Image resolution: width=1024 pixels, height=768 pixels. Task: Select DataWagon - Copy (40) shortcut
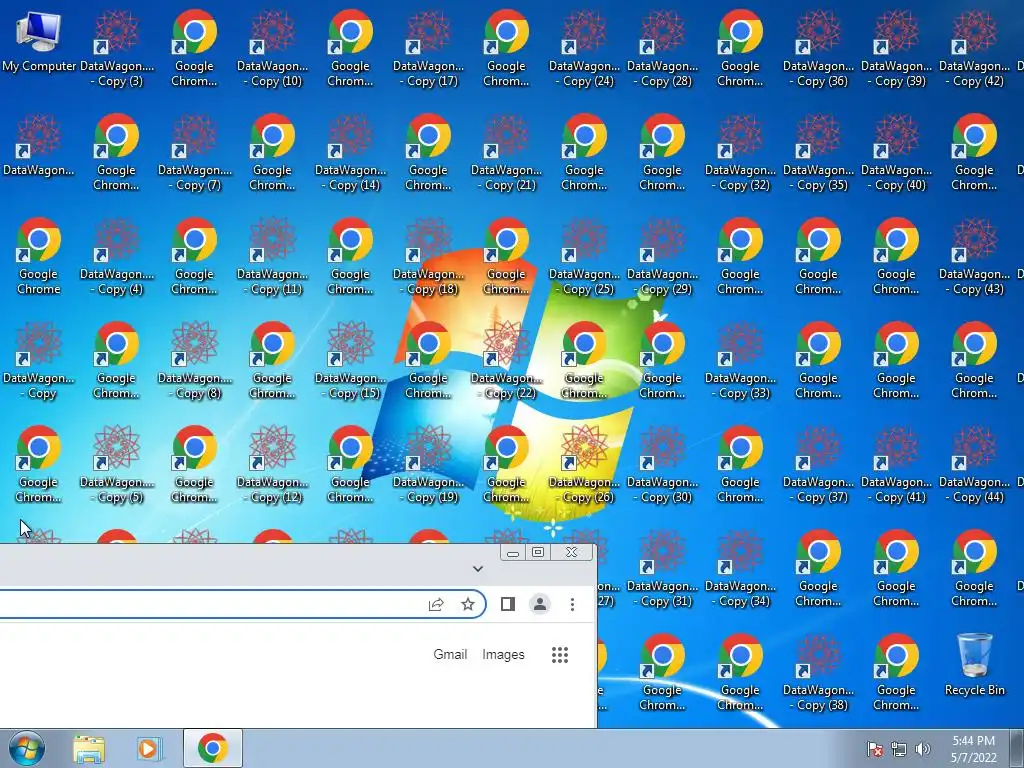896,153
